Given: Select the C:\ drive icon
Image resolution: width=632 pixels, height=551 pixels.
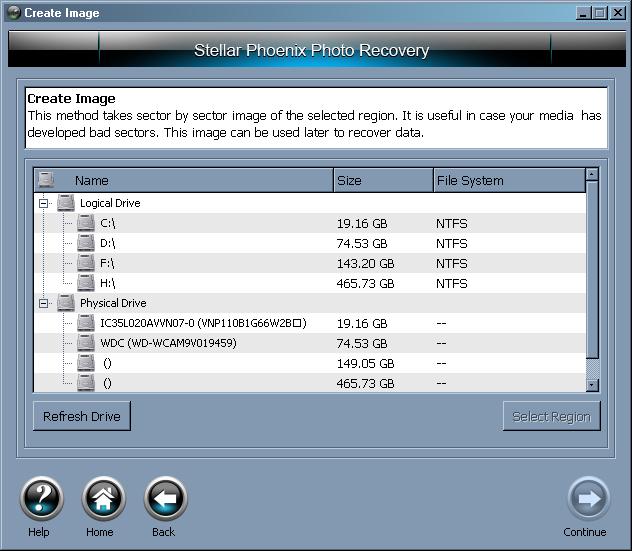Looking at the screenshot, I should click(85, 223).
